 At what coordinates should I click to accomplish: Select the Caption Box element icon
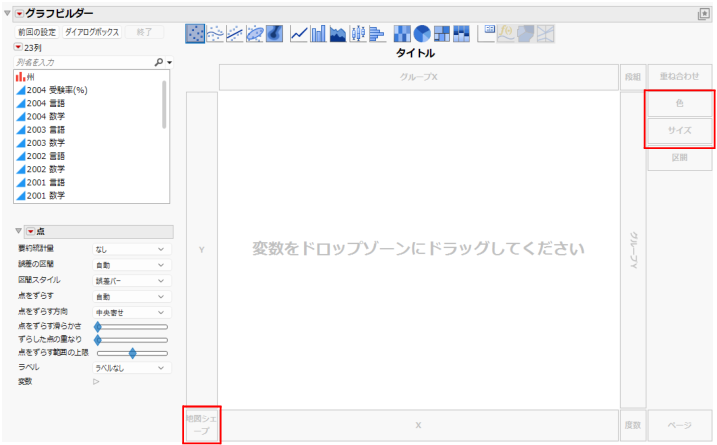486,33
